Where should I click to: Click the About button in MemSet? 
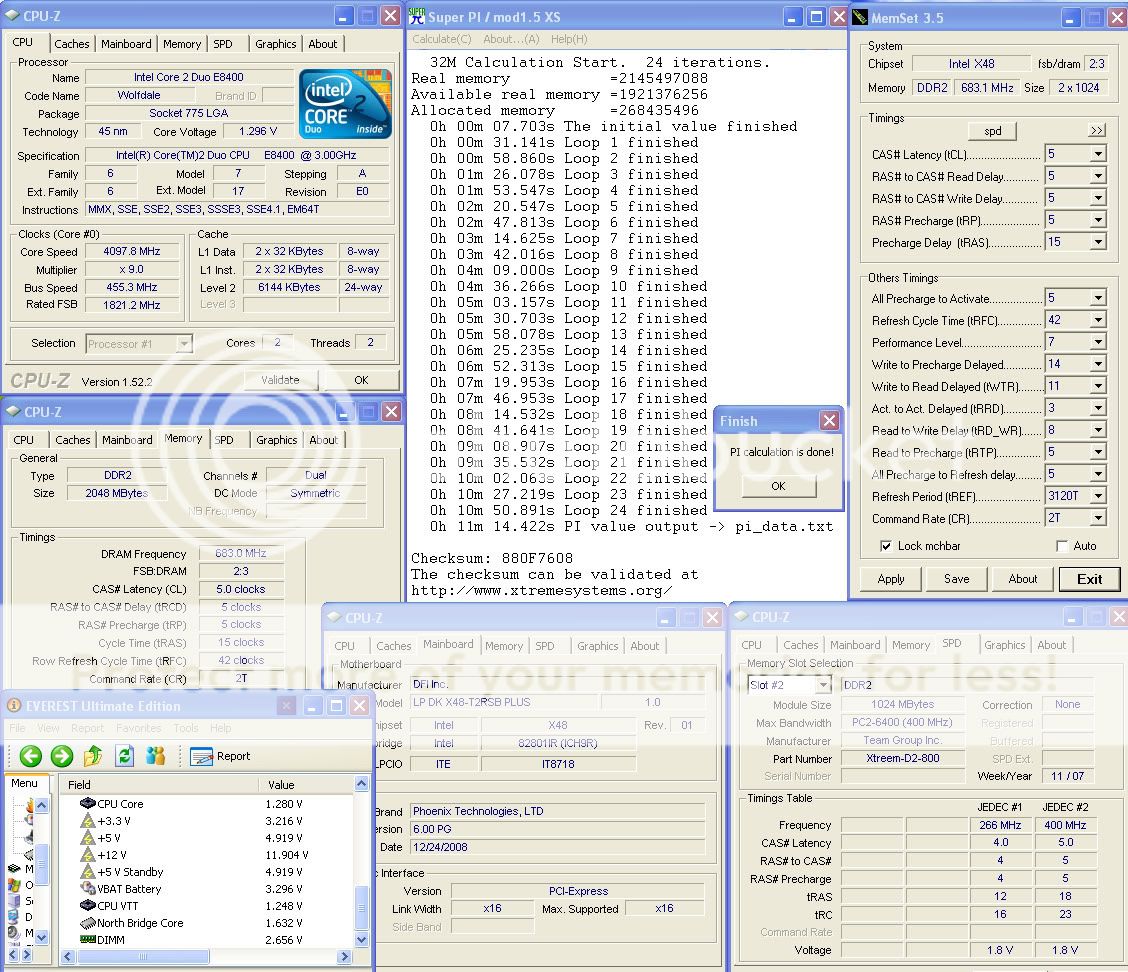(x=1022, y=578)
